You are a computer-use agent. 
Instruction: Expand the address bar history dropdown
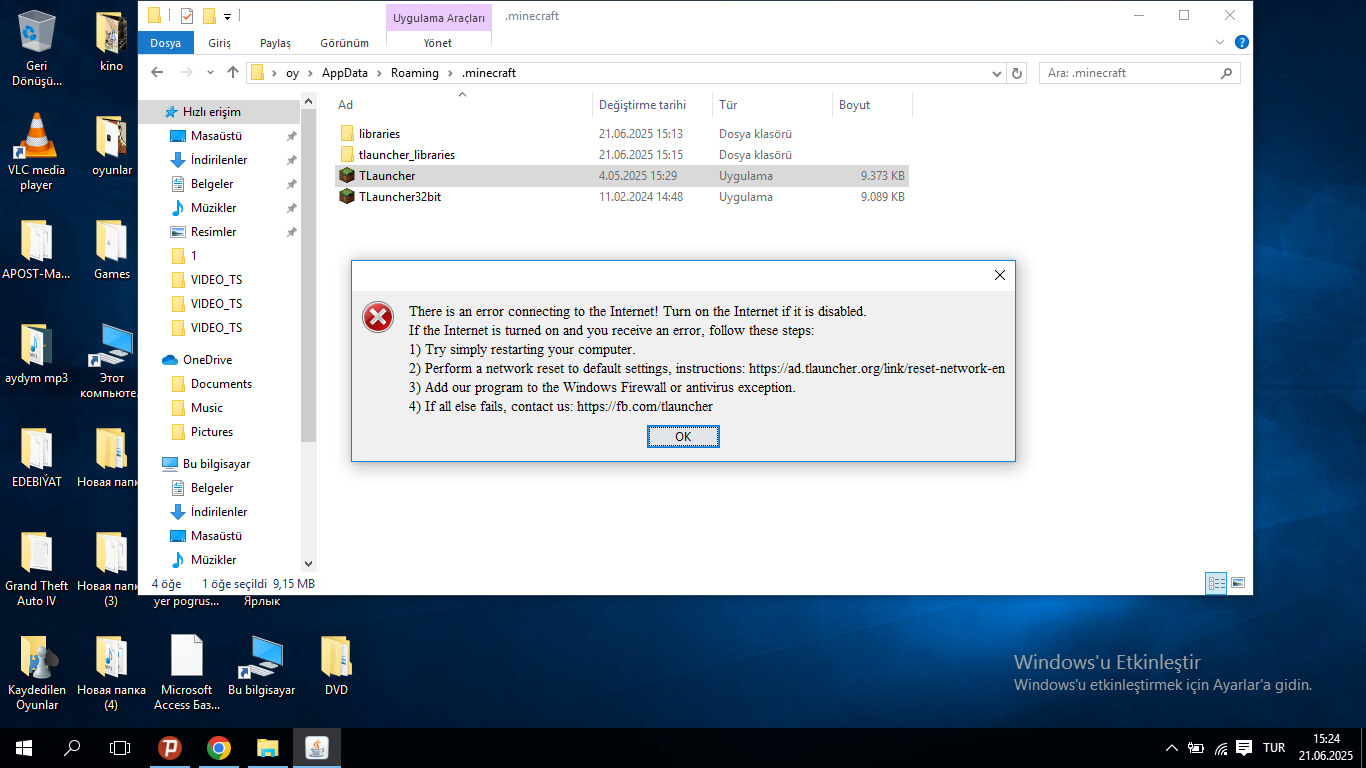point(997,73)
